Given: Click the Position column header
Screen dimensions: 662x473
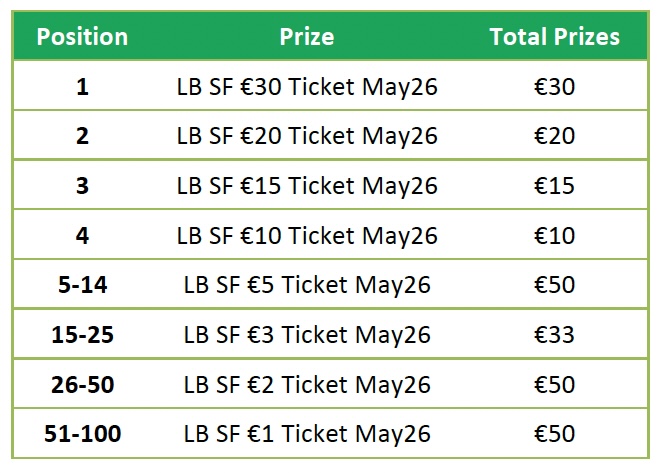Looking at the screenshot, I should click(82, 37).
